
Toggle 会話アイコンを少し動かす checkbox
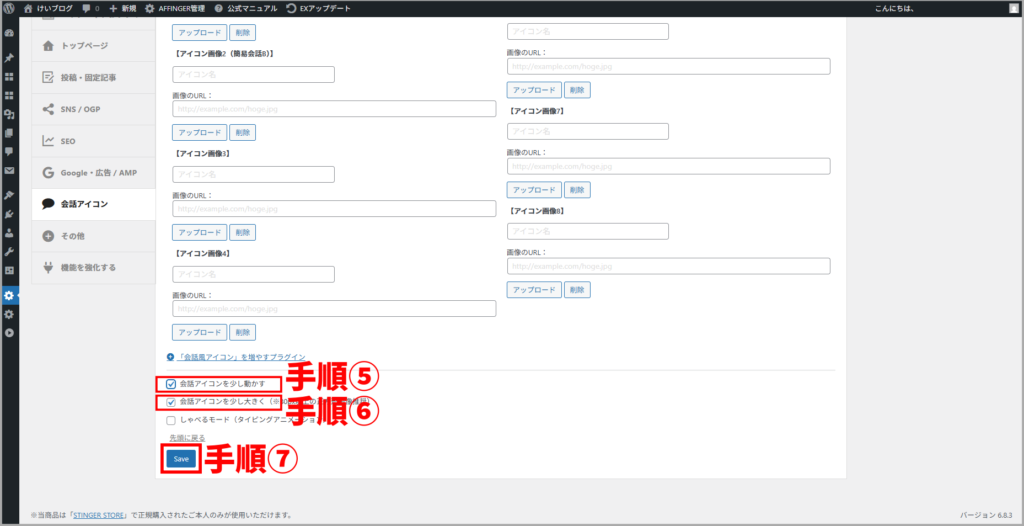(171, 384)
